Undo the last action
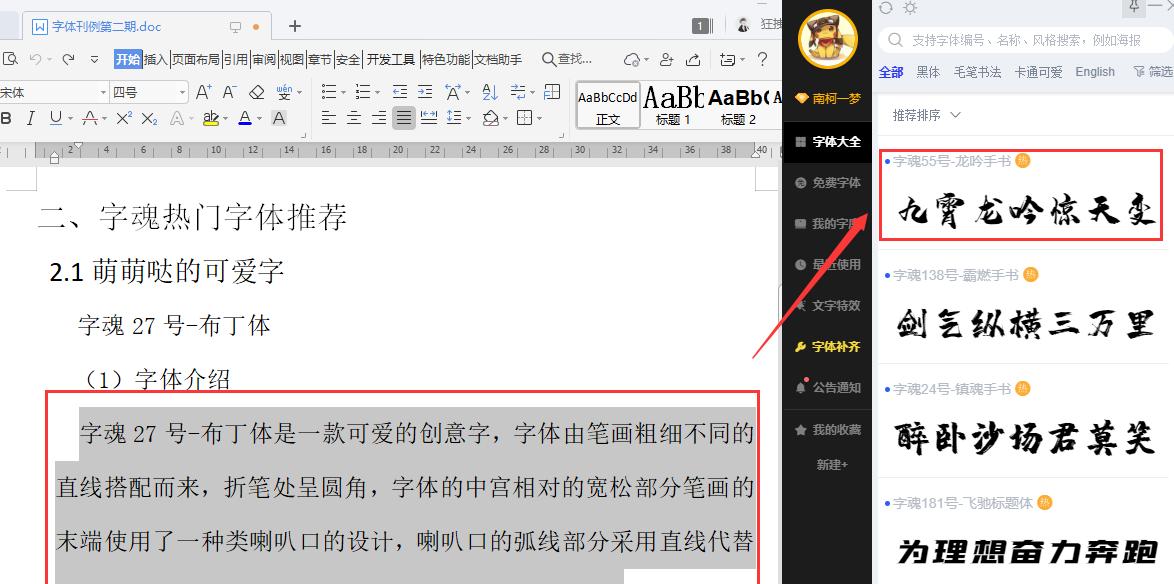1174x584 pixels. (35, 59)
